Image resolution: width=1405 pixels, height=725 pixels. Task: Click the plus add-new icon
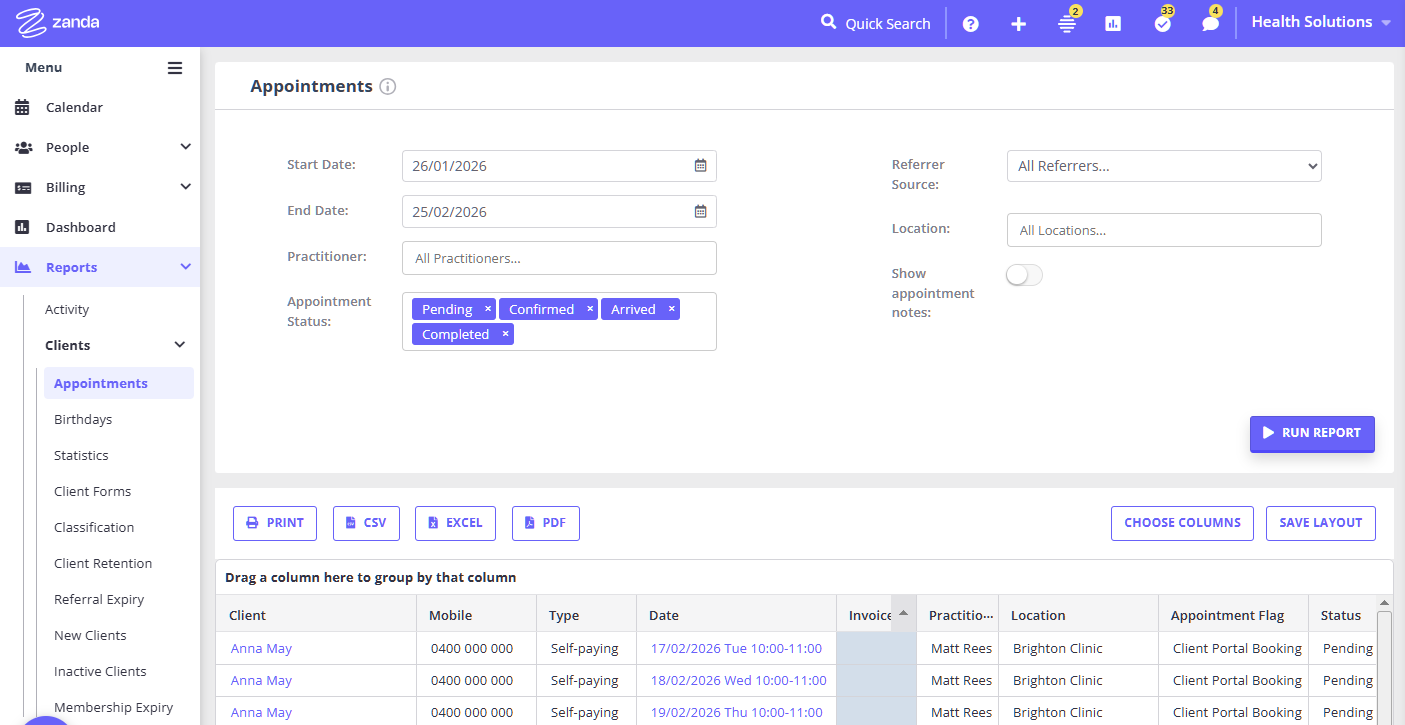[1018, 24]
